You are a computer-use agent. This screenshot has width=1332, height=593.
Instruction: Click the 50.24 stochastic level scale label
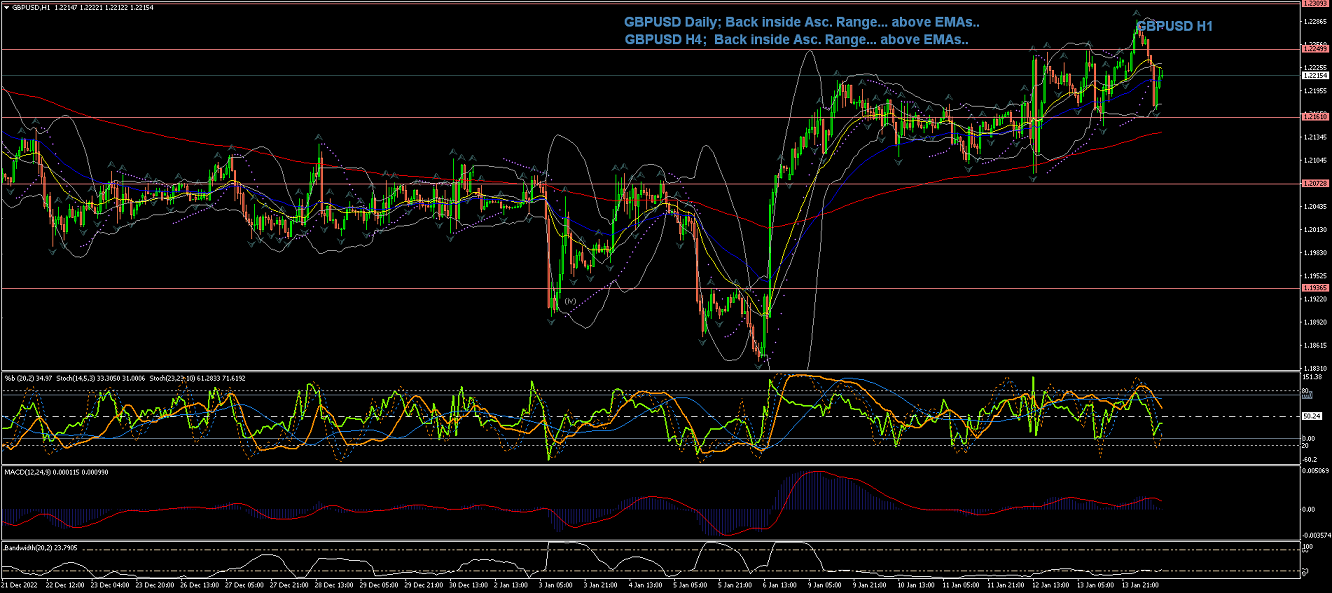point(1312,416)
